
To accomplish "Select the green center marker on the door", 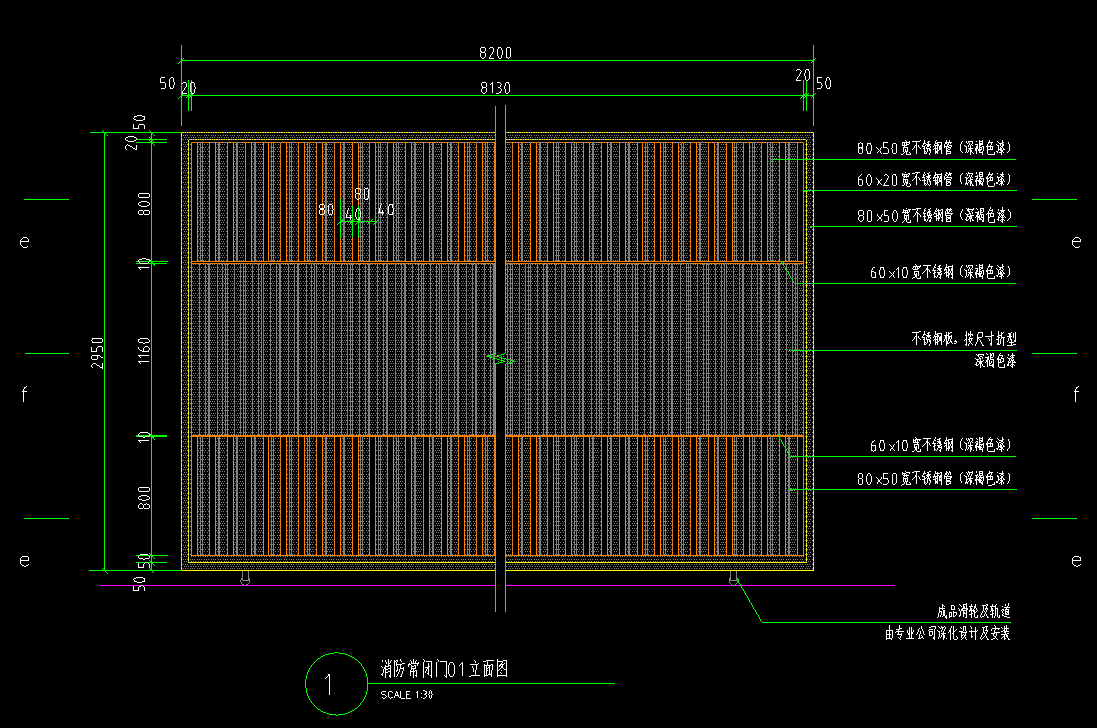I will click(500, 358).
